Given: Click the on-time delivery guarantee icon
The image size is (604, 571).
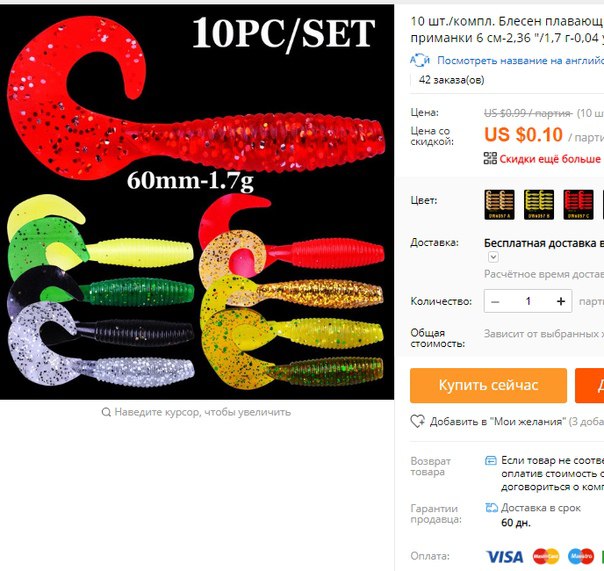Looking at the screenshot, I should (x=491, y=508).
